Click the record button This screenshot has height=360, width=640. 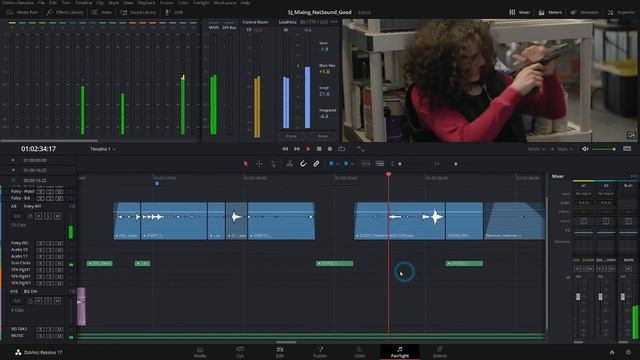tap(330, 149)
